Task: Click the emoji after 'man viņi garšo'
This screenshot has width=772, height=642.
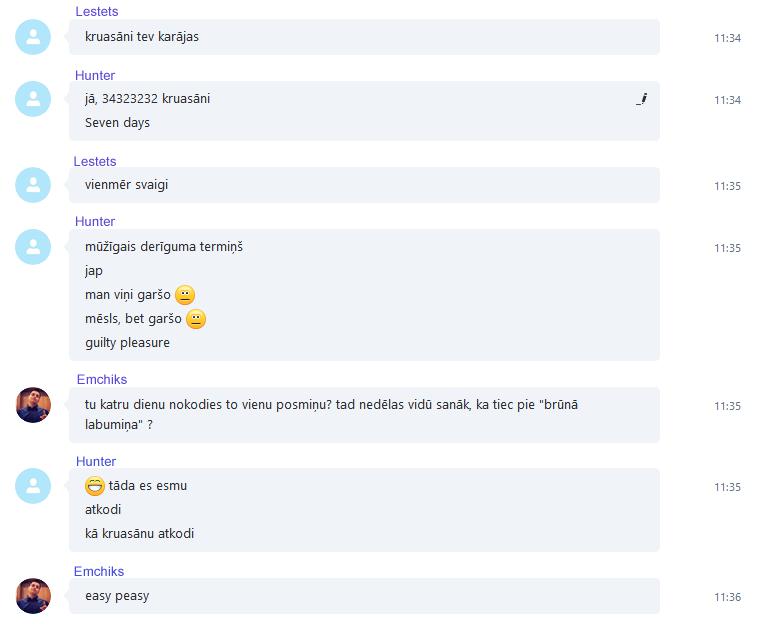Action: (x=185, y=295)
